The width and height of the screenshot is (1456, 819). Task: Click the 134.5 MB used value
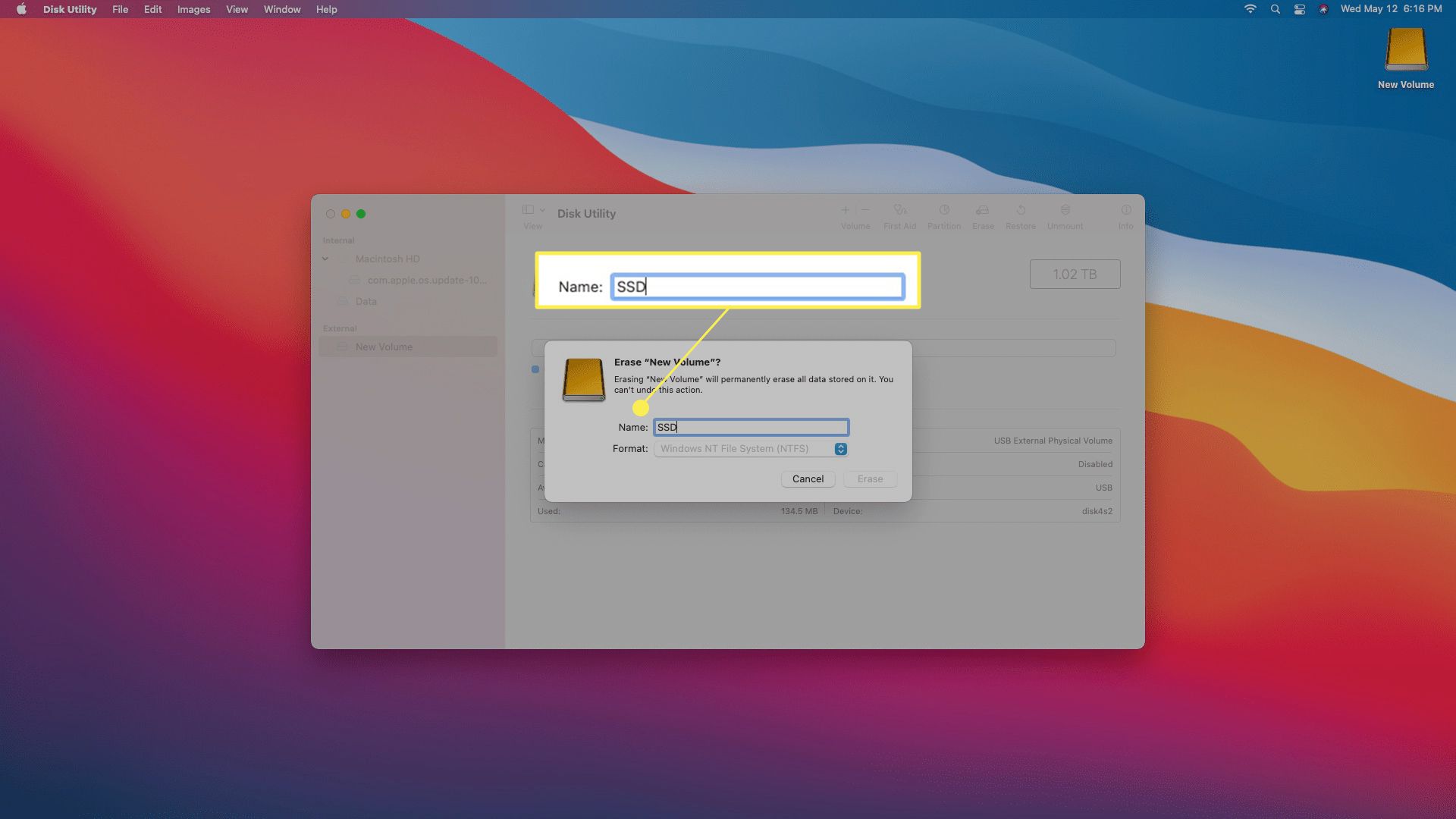(x=799, y=511)
